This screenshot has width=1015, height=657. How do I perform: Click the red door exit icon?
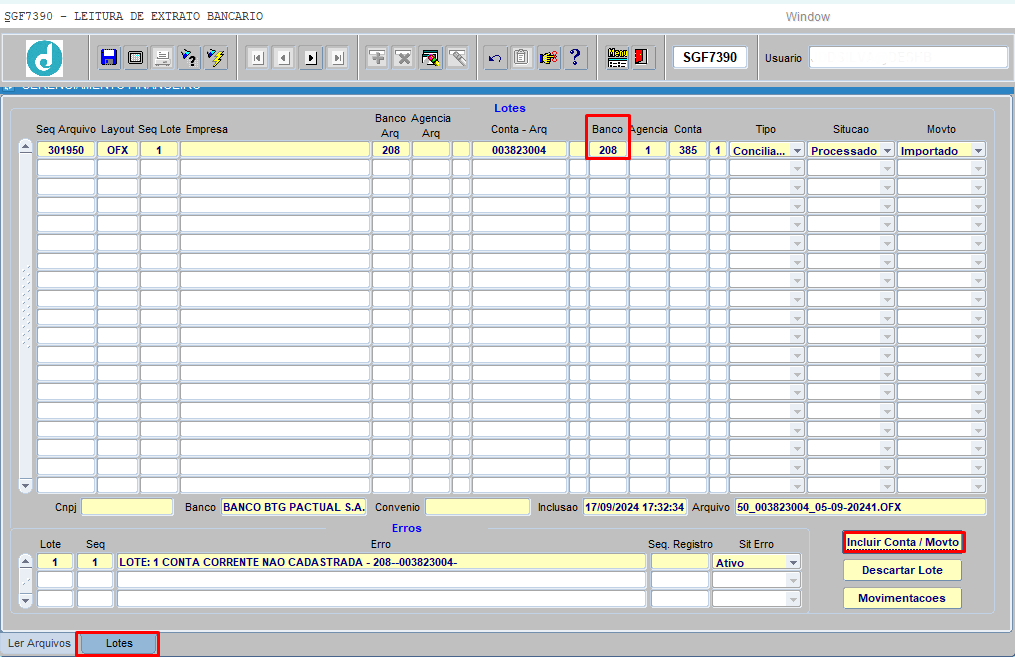(643, 58)
